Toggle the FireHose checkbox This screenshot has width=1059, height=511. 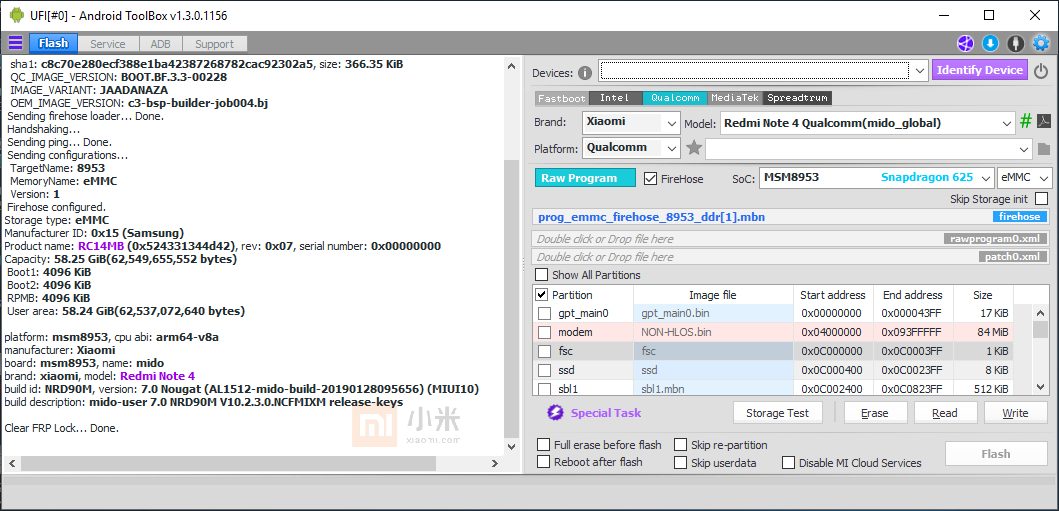[650, 179]
